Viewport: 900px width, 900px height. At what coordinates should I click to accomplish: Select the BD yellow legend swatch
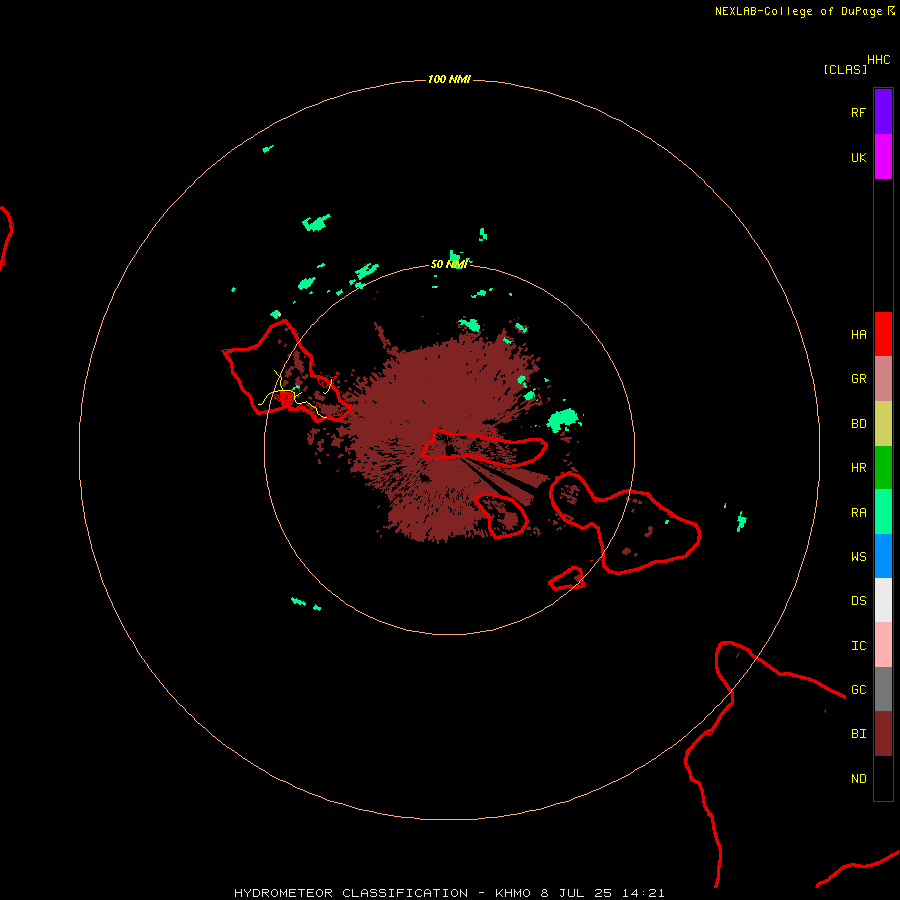(883, 424)
